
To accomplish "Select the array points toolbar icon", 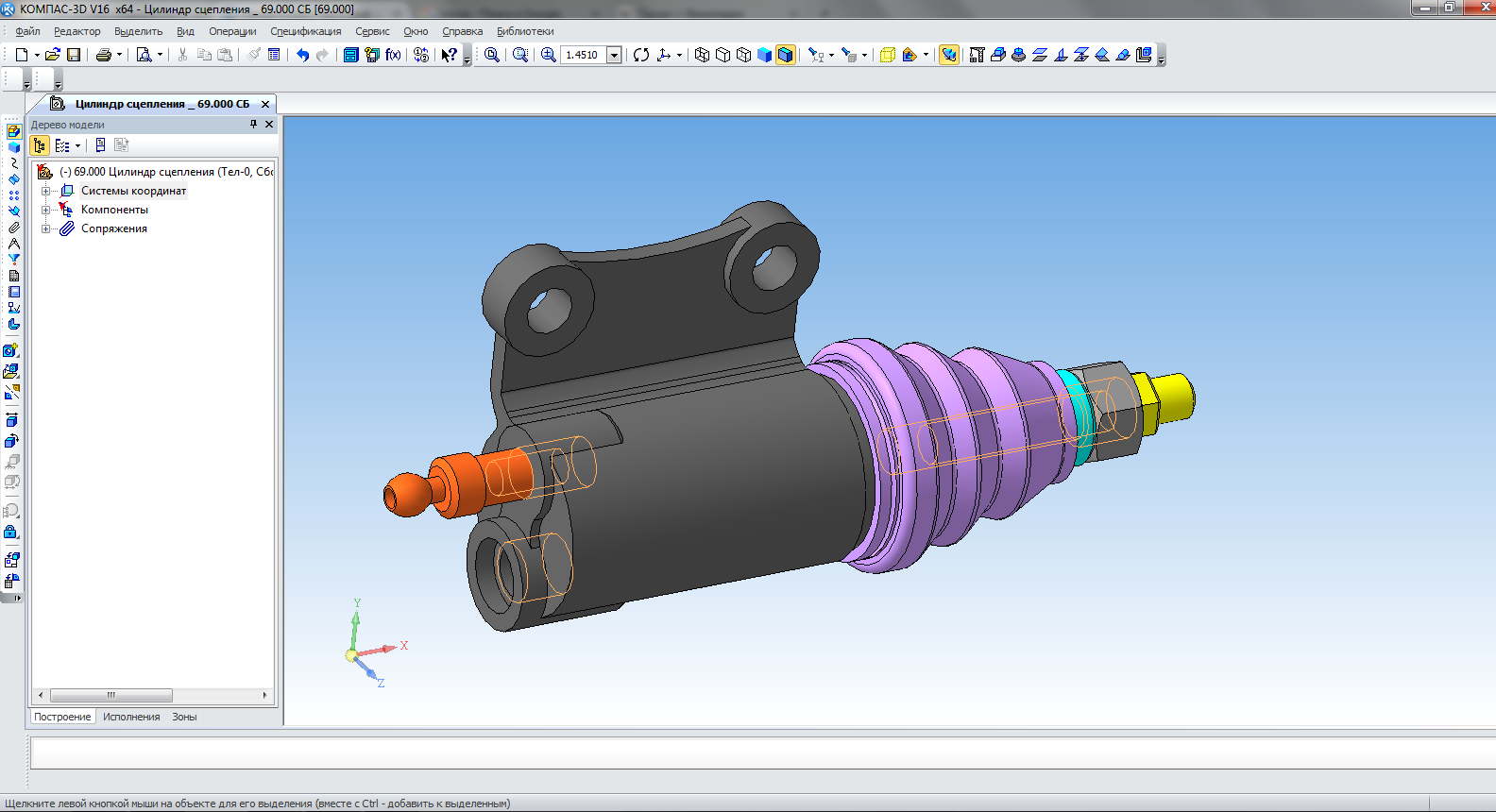I will pyautogui.click(x=14, y=195).
